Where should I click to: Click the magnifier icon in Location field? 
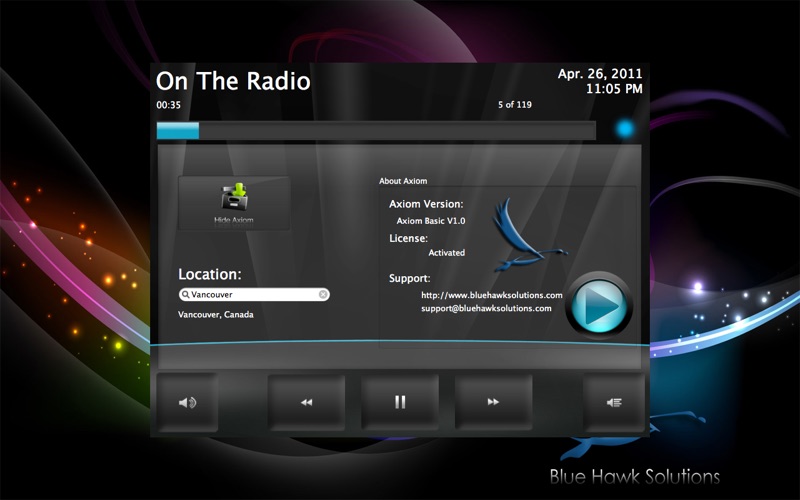185,294
